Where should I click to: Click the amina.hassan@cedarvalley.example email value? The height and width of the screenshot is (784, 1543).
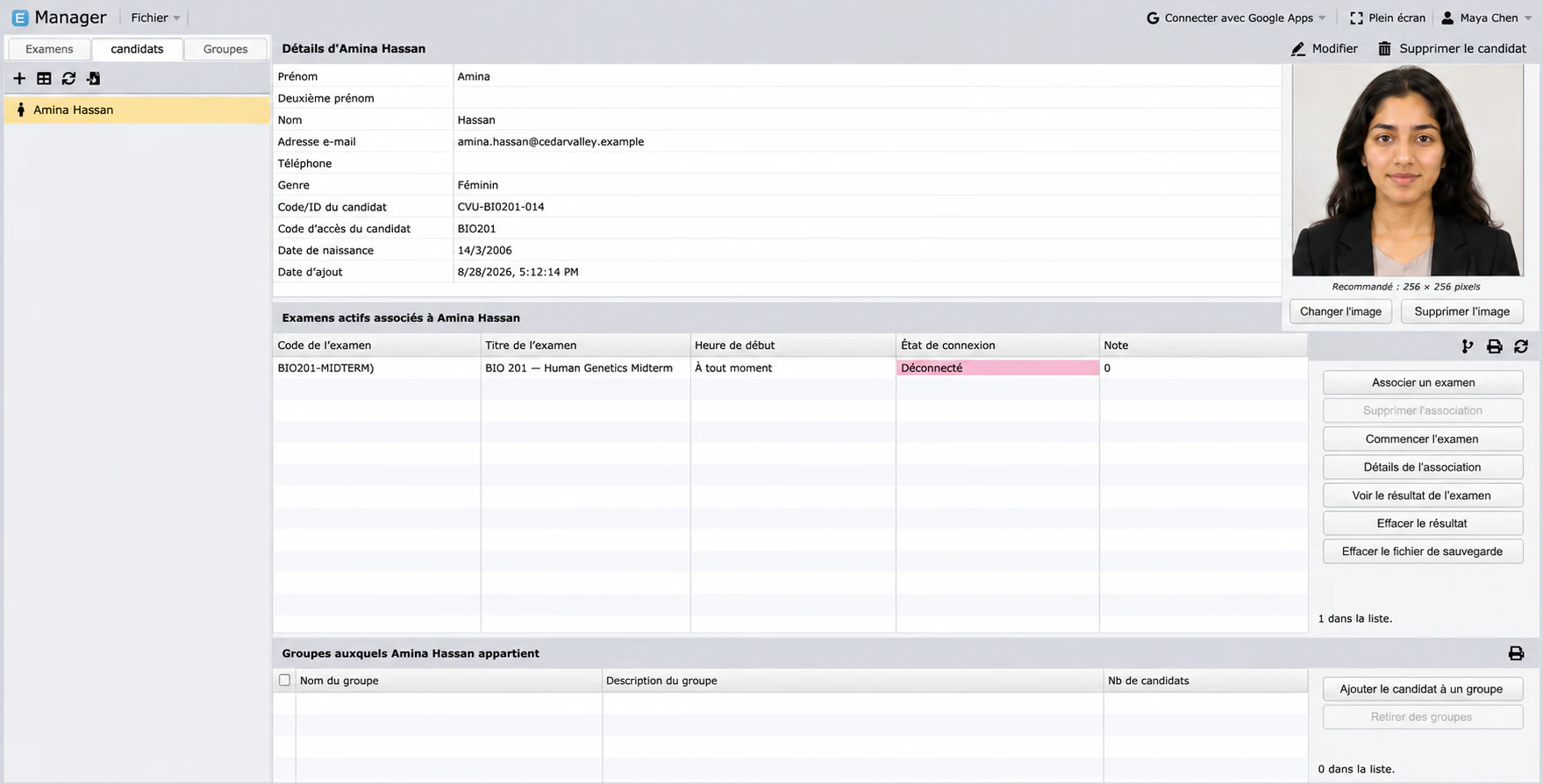tap(551, 141)
